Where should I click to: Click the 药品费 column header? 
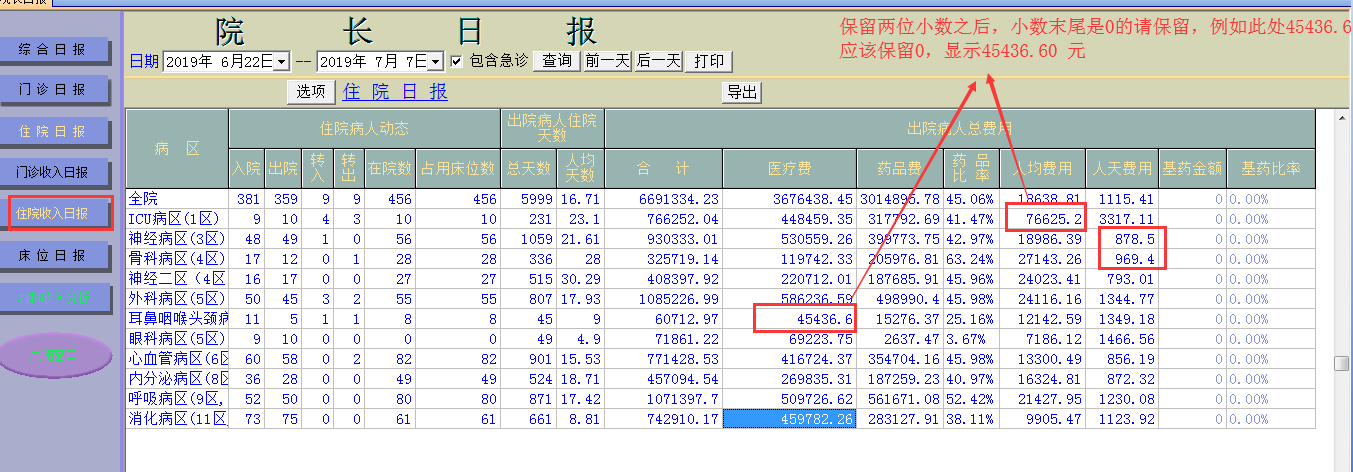[x=899, y=168]
